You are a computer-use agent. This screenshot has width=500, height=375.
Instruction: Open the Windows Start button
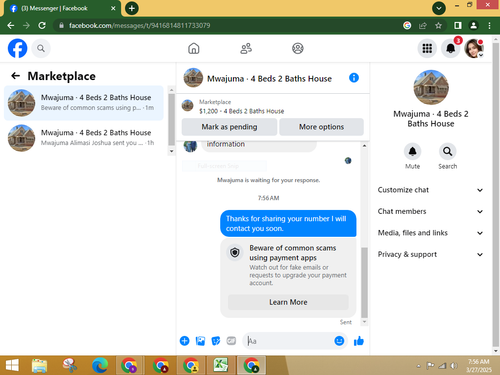12,365
